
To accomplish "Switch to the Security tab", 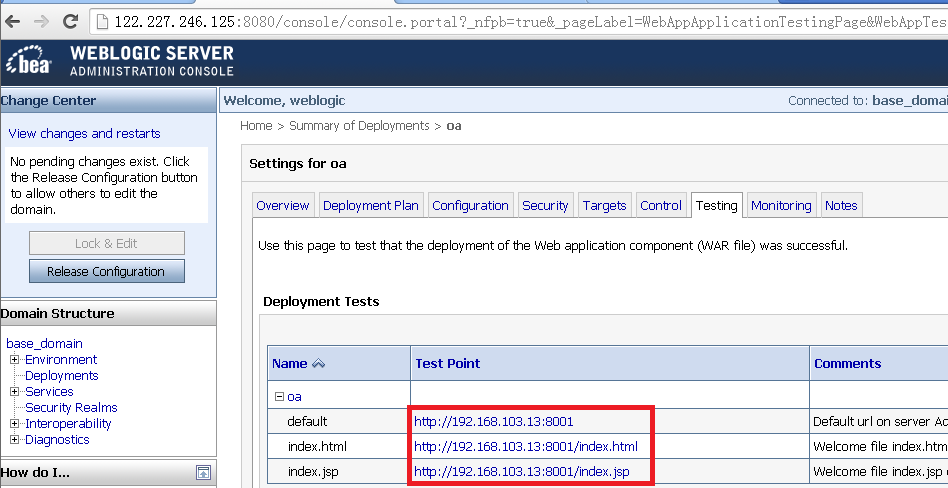I will [545, 206].
